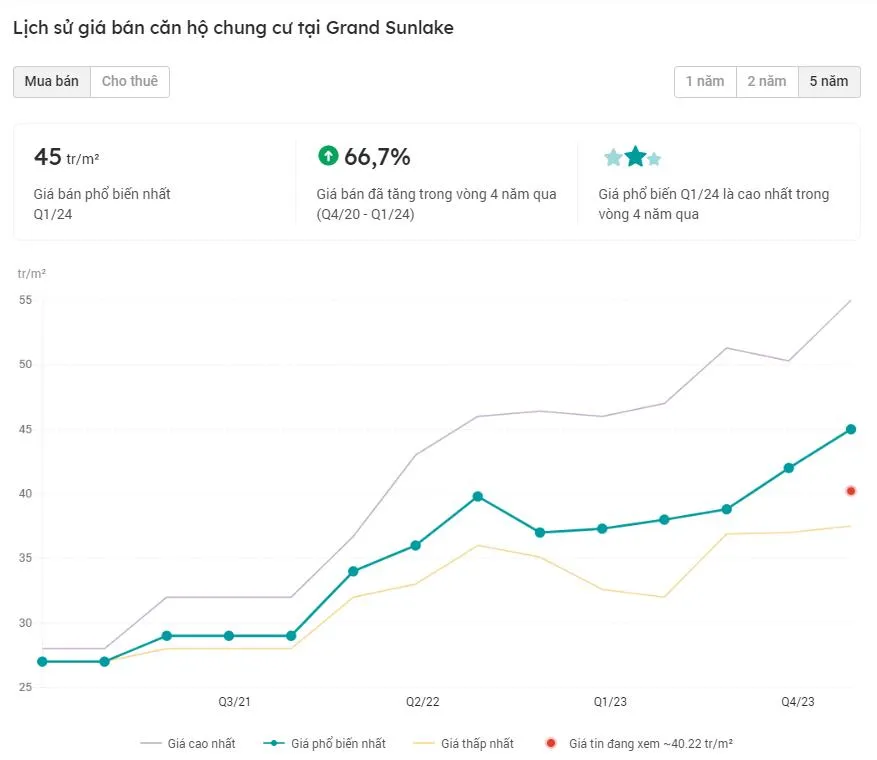The width and height of the screenshot is (877, 760).
Task: Click the red dot for the viewed listing price
Action: pyautogui.click(x=851, y=491)
